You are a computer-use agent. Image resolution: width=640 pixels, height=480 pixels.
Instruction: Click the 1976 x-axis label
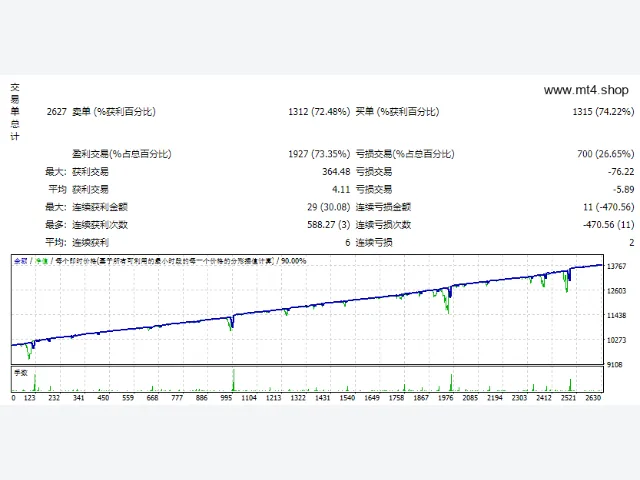click(x=446, y=398)
